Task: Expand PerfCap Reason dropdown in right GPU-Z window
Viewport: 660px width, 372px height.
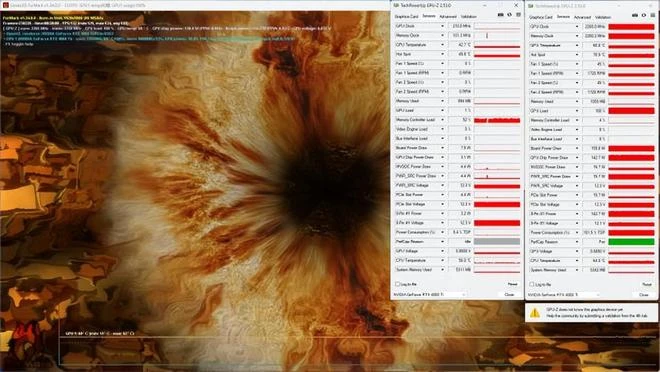Action: 577,242
